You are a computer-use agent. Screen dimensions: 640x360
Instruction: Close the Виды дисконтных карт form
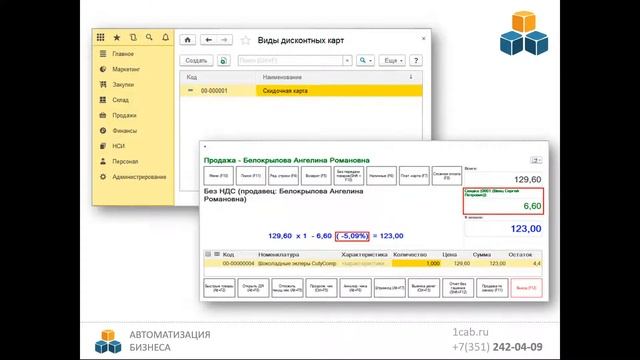pos(423,38)
